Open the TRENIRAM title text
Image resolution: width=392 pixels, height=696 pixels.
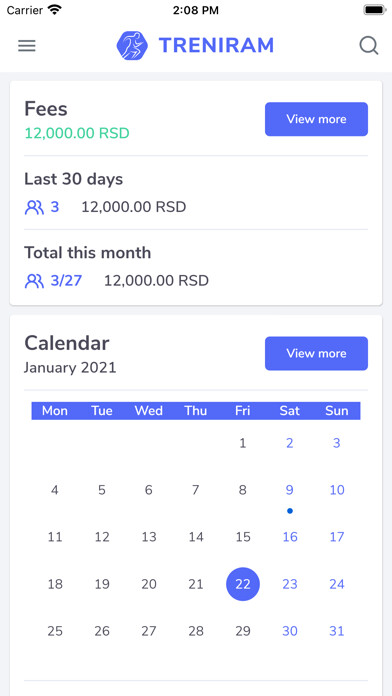[216, 45]
